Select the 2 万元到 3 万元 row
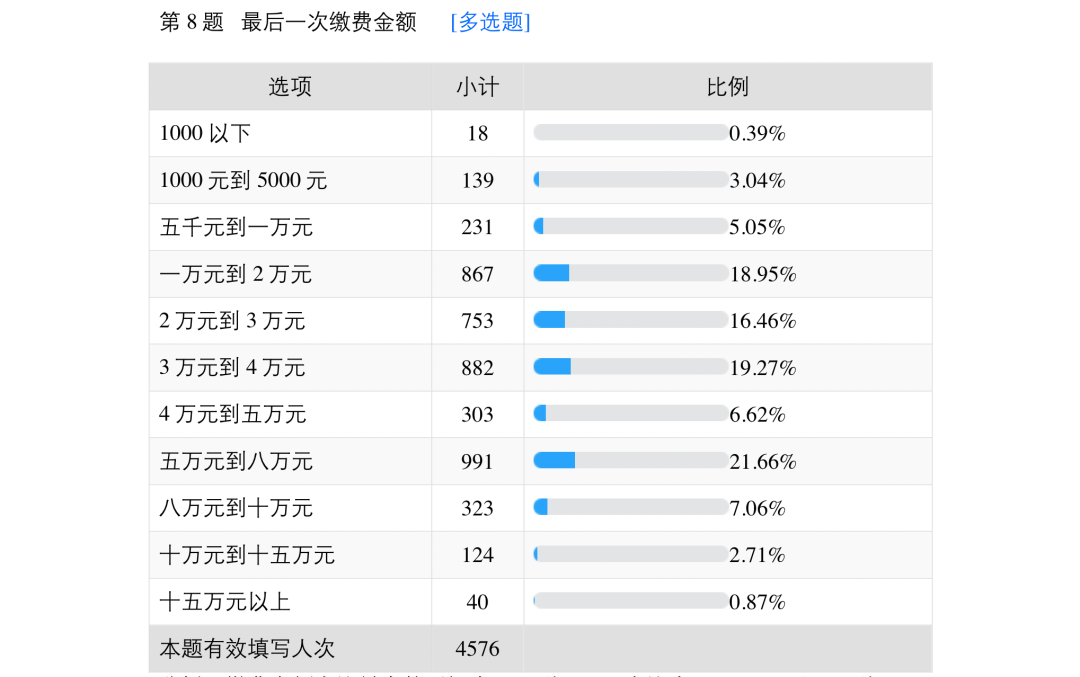Viewport: 1080px width, 677px height. 540,321
